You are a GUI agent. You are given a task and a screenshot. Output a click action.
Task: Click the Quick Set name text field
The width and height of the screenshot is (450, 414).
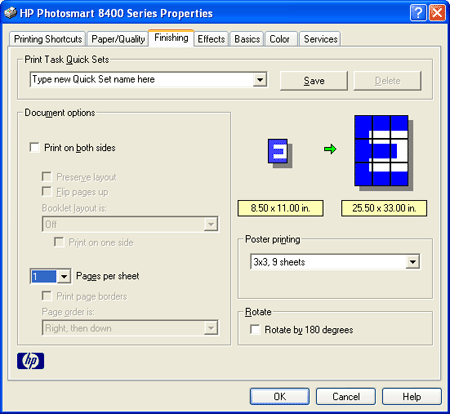click(142, 80)
